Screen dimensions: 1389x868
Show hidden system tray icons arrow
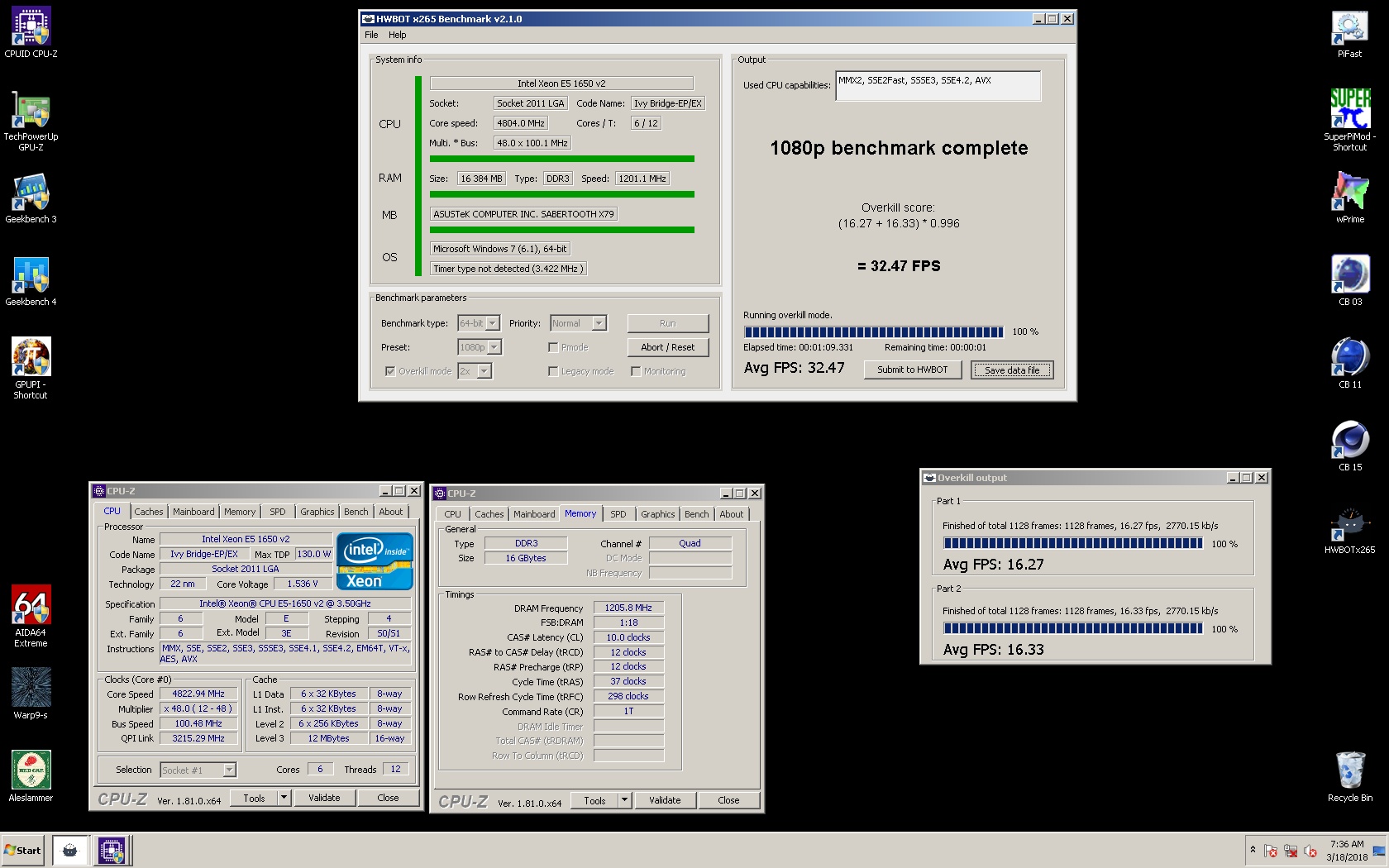[x=1253, y=850]
